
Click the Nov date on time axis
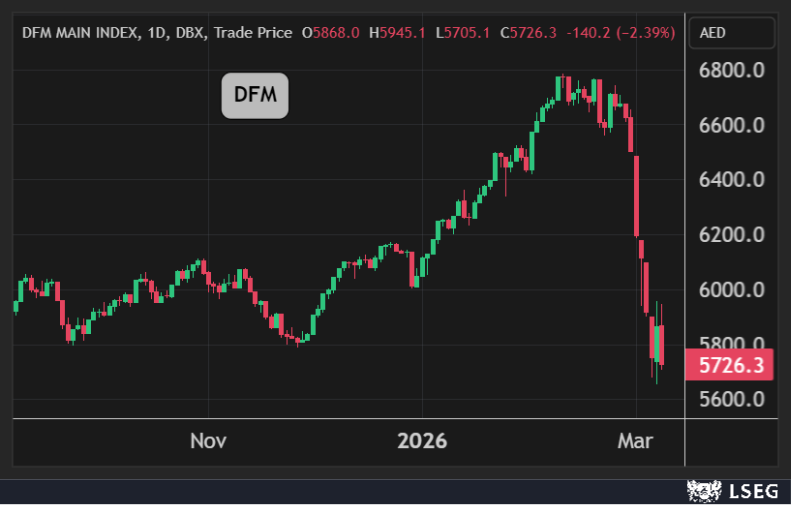[x=208, y=440]
